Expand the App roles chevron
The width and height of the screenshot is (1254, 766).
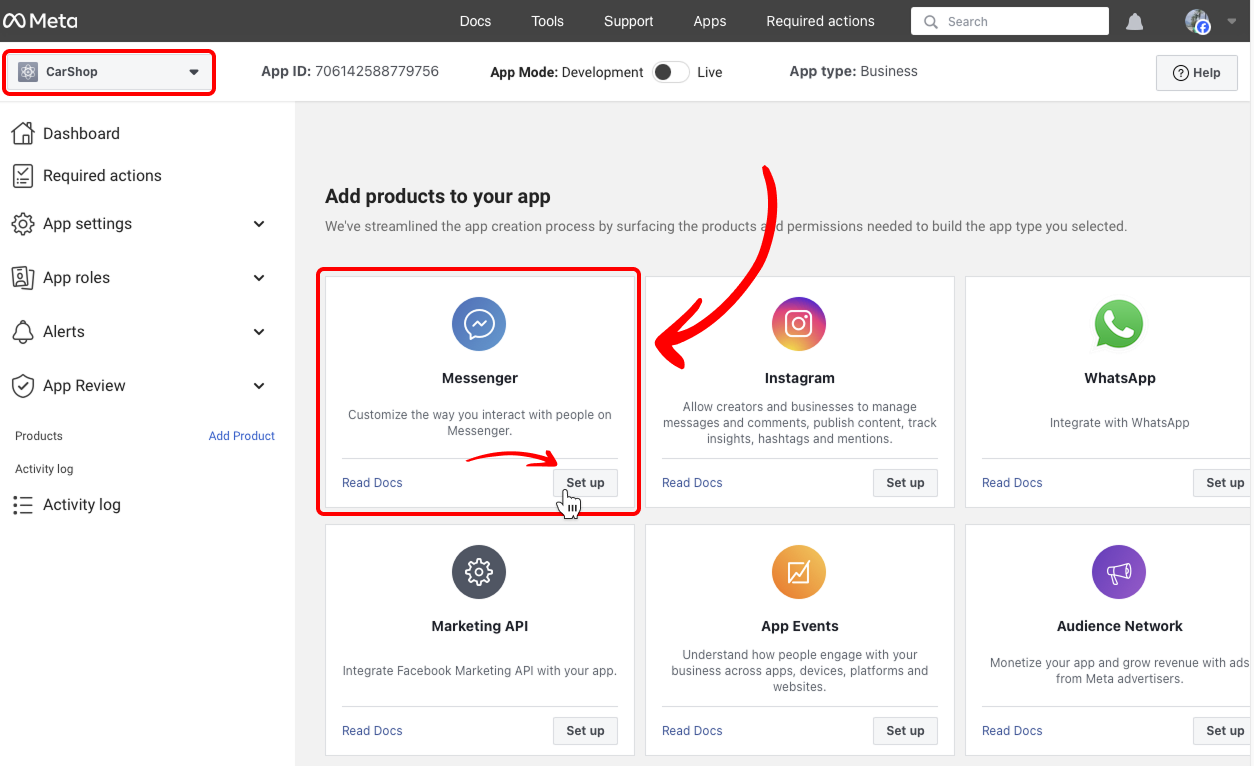click(x=259, y=278)
